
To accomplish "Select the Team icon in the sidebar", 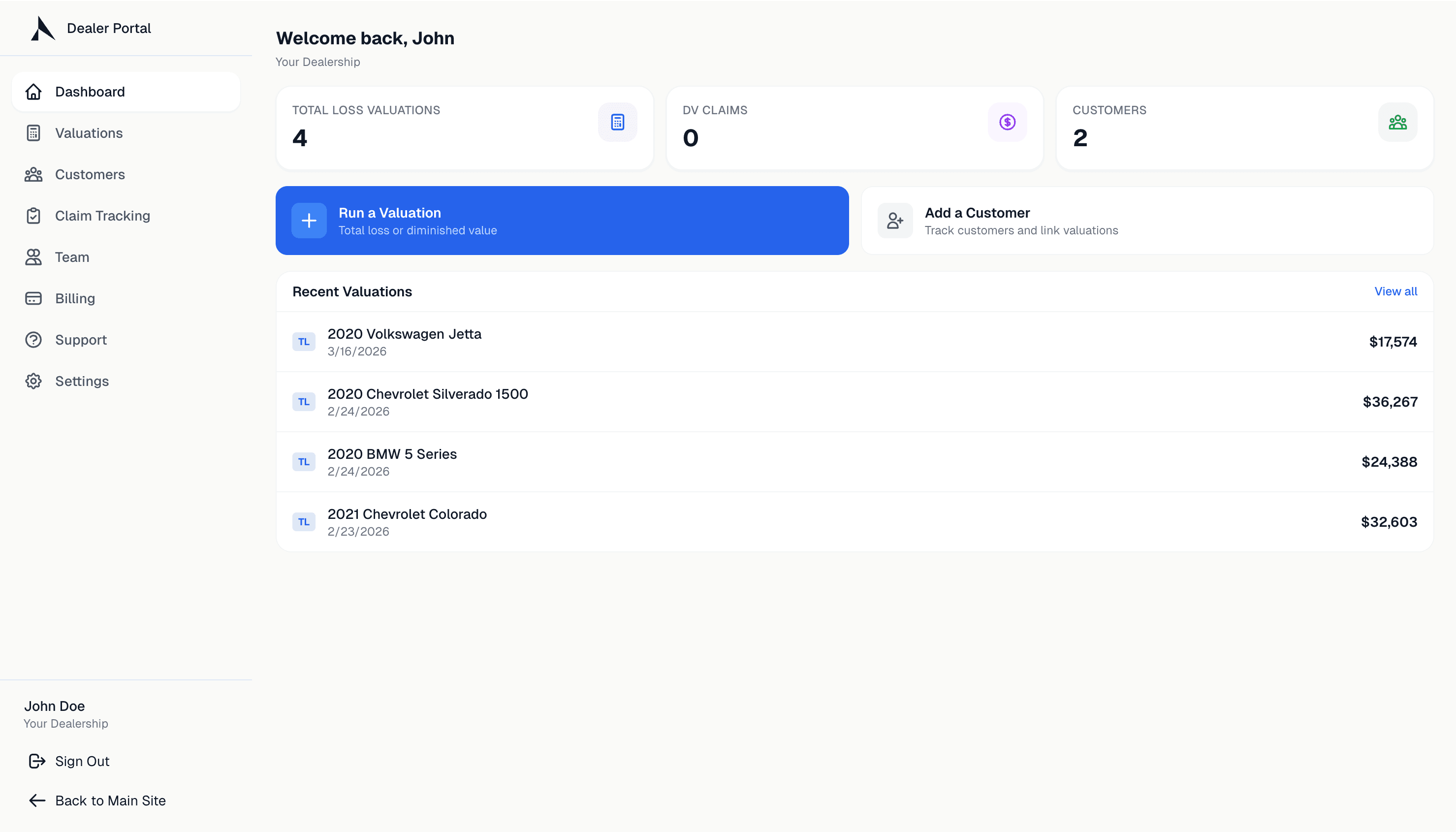I will (33, 256).
